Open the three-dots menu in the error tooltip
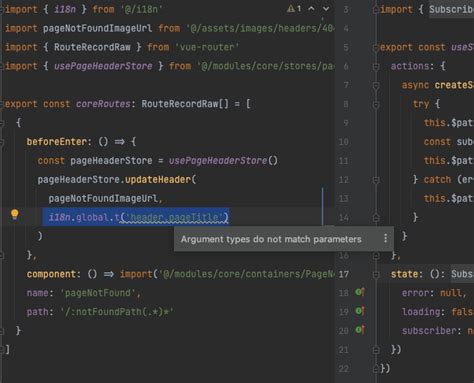The height and width of the screenshot is (383, 474). tap(385, 238)
